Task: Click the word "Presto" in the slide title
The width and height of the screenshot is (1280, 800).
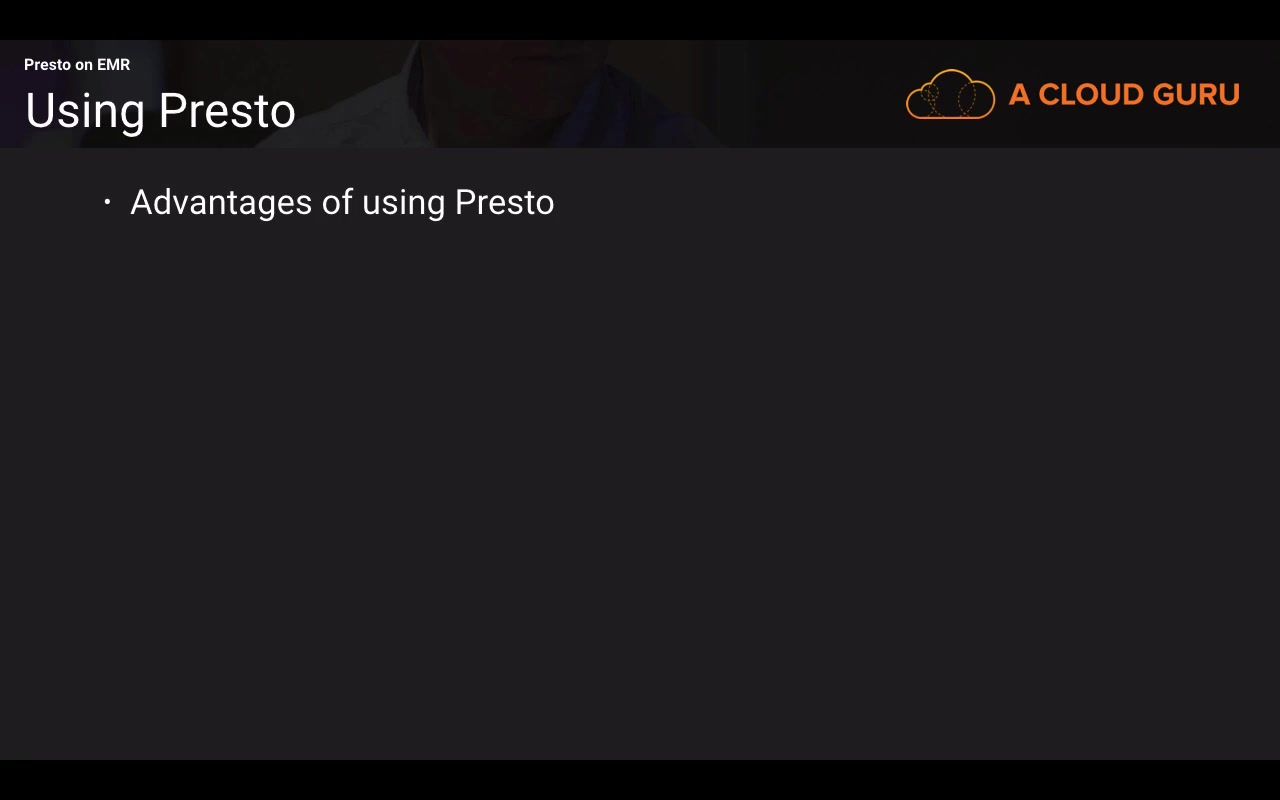Action: tap(227, 111)
